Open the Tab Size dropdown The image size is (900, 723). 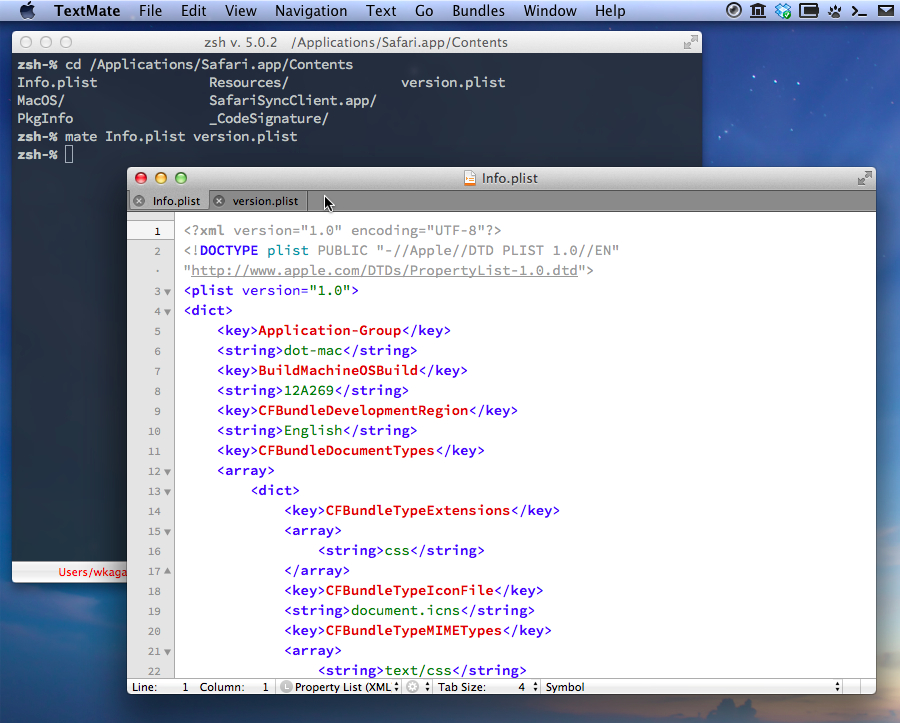pos(487,687)
